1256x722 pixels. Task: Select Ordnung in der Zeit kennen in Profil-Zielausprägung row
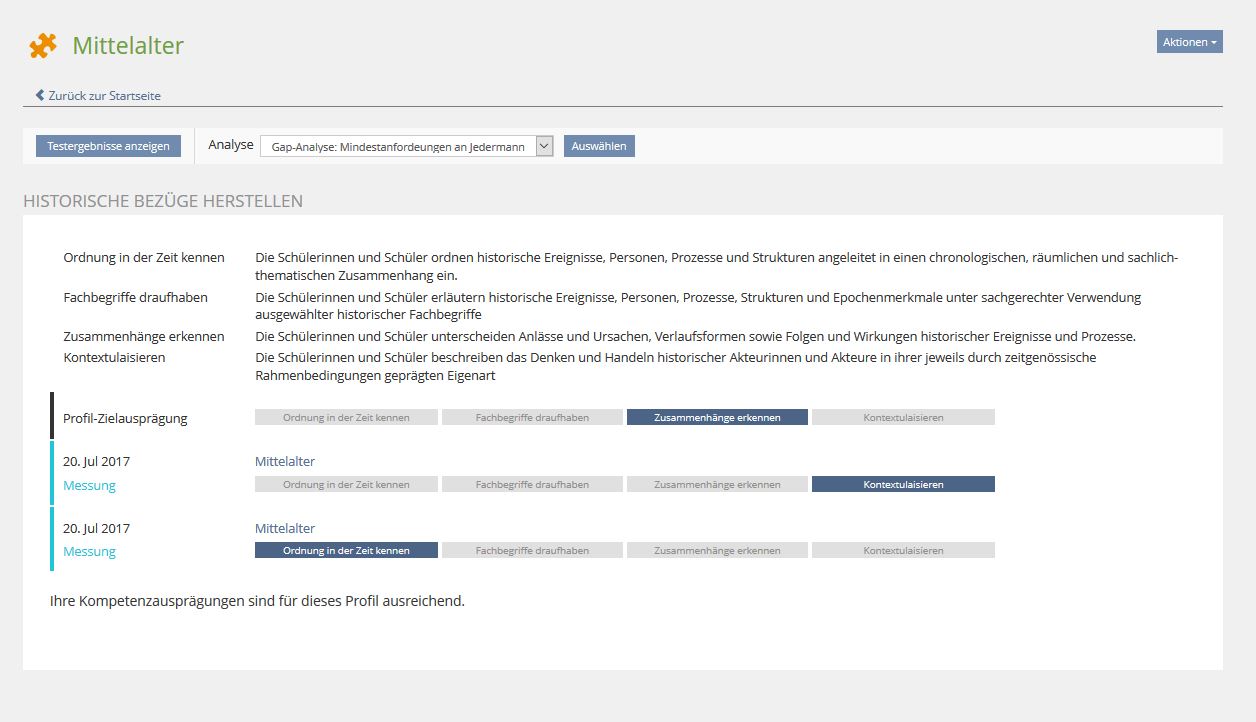tap(346, 417)
